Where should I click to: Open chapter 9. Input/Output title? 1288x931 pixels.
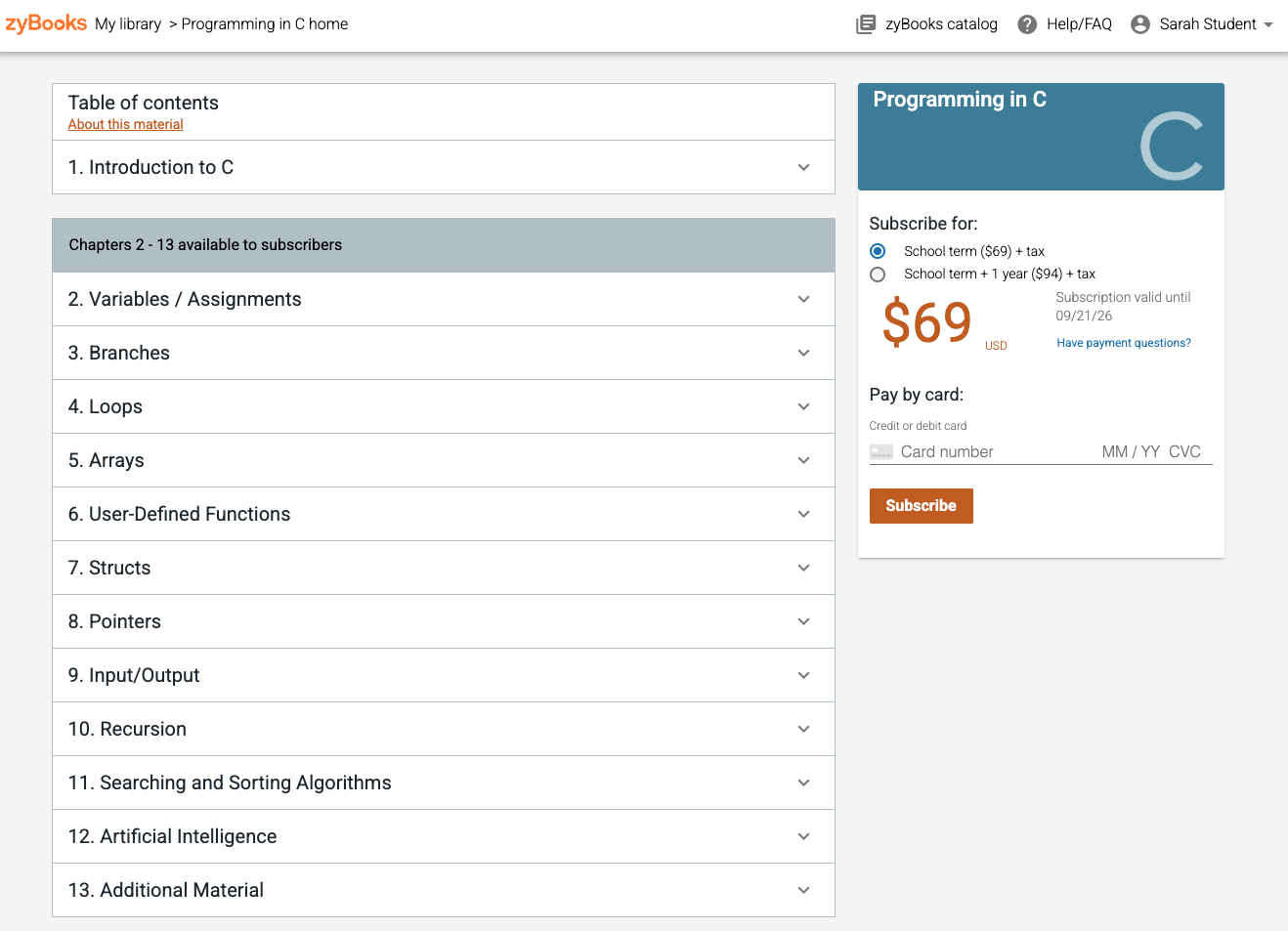[x=134, y=675]
